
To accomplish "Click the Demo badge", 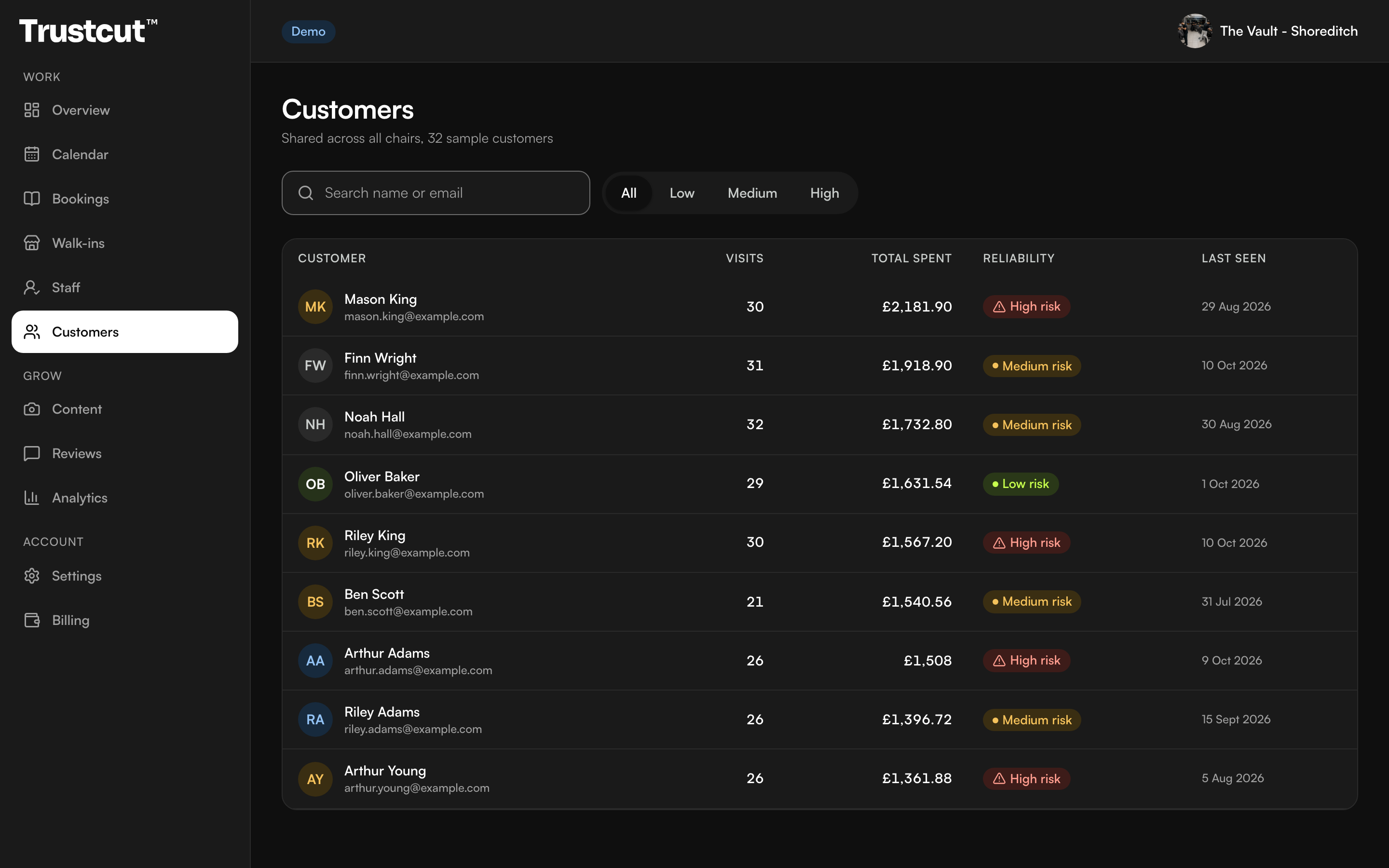I will point(308,31).
